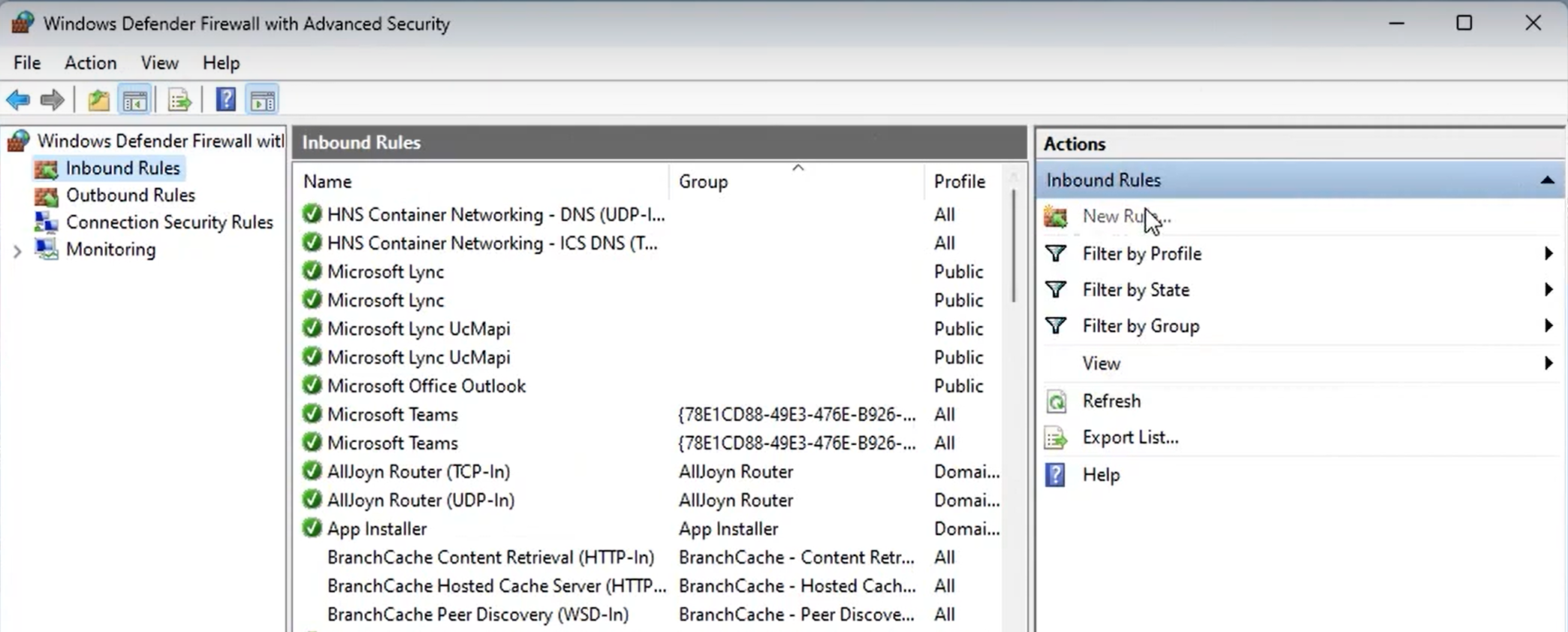The image size is (1568, 632).
Task: Click the Outbound Rules tree icon
Action: pyautogui.click(x=46, y=196)
